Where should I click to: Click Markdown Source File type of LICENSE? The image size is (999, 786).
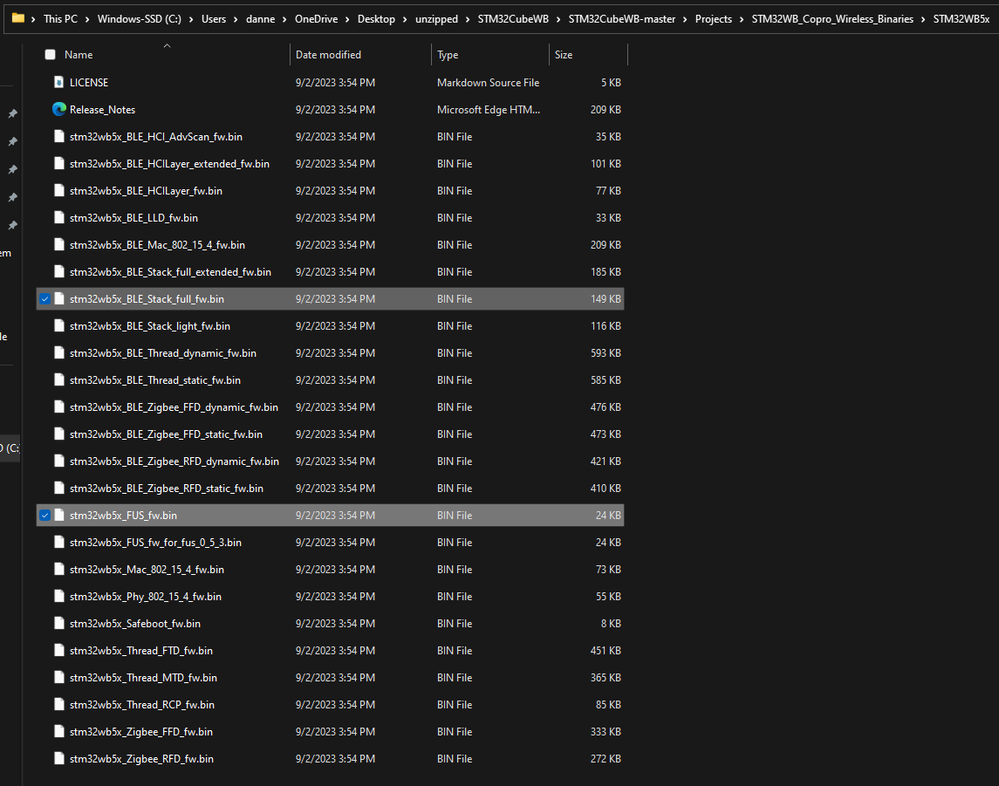click(488, 82)
